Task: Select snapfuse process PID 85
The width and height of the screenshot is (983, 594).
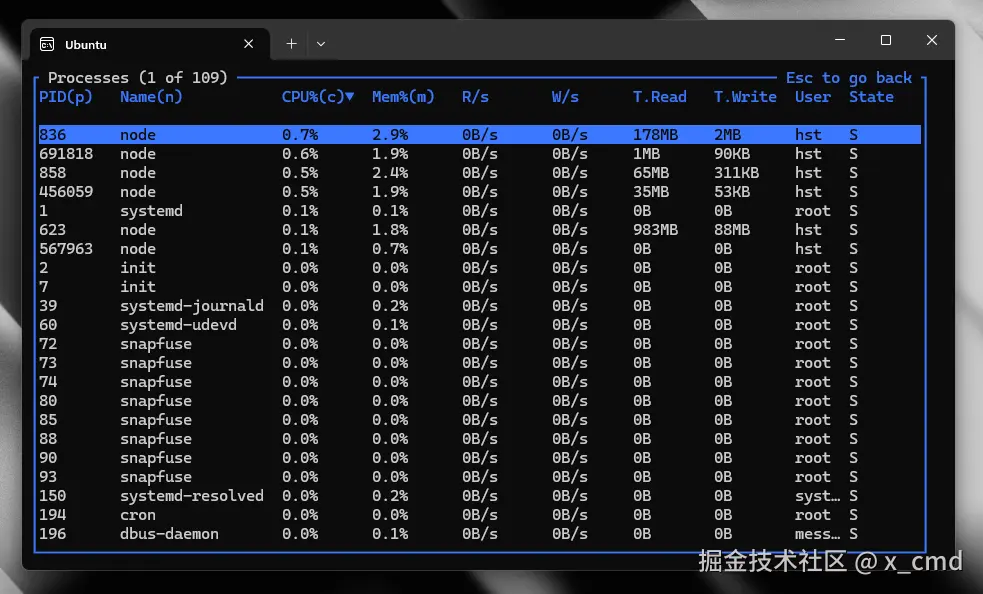Action: click(480, 420)
